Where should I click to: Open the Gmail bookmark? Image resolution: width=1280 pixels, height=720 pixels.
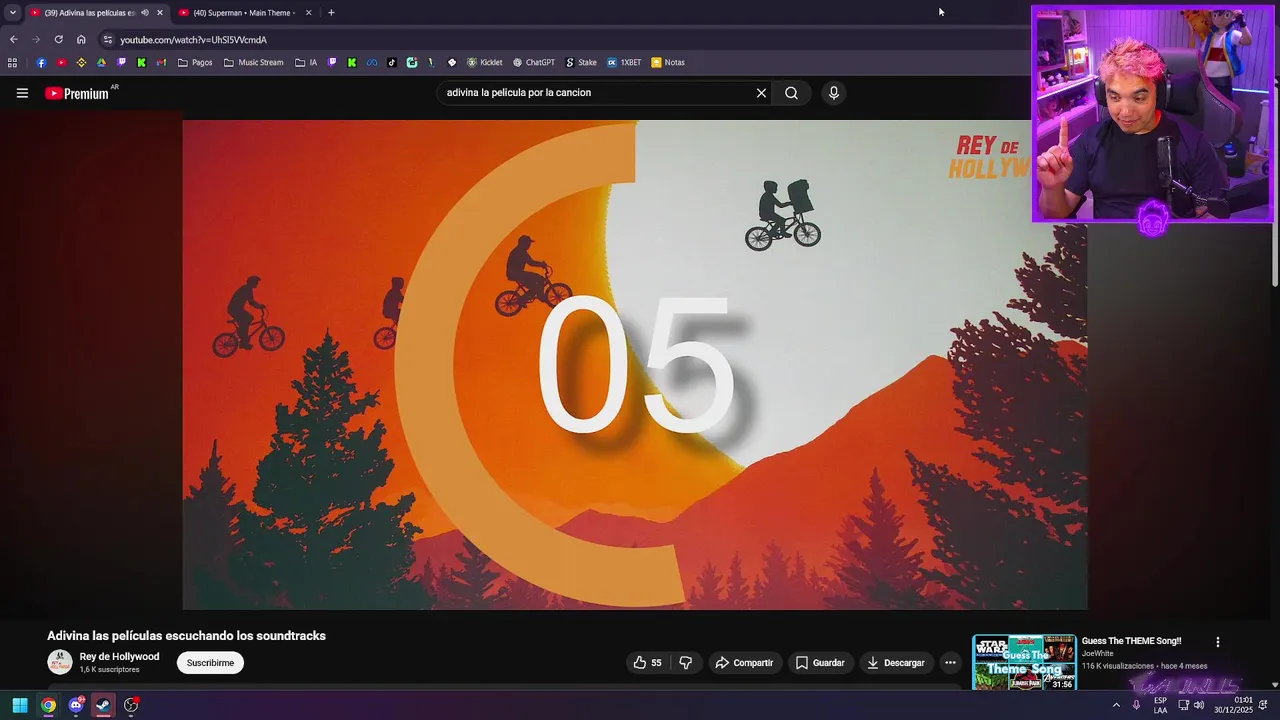tap(161, 62)
